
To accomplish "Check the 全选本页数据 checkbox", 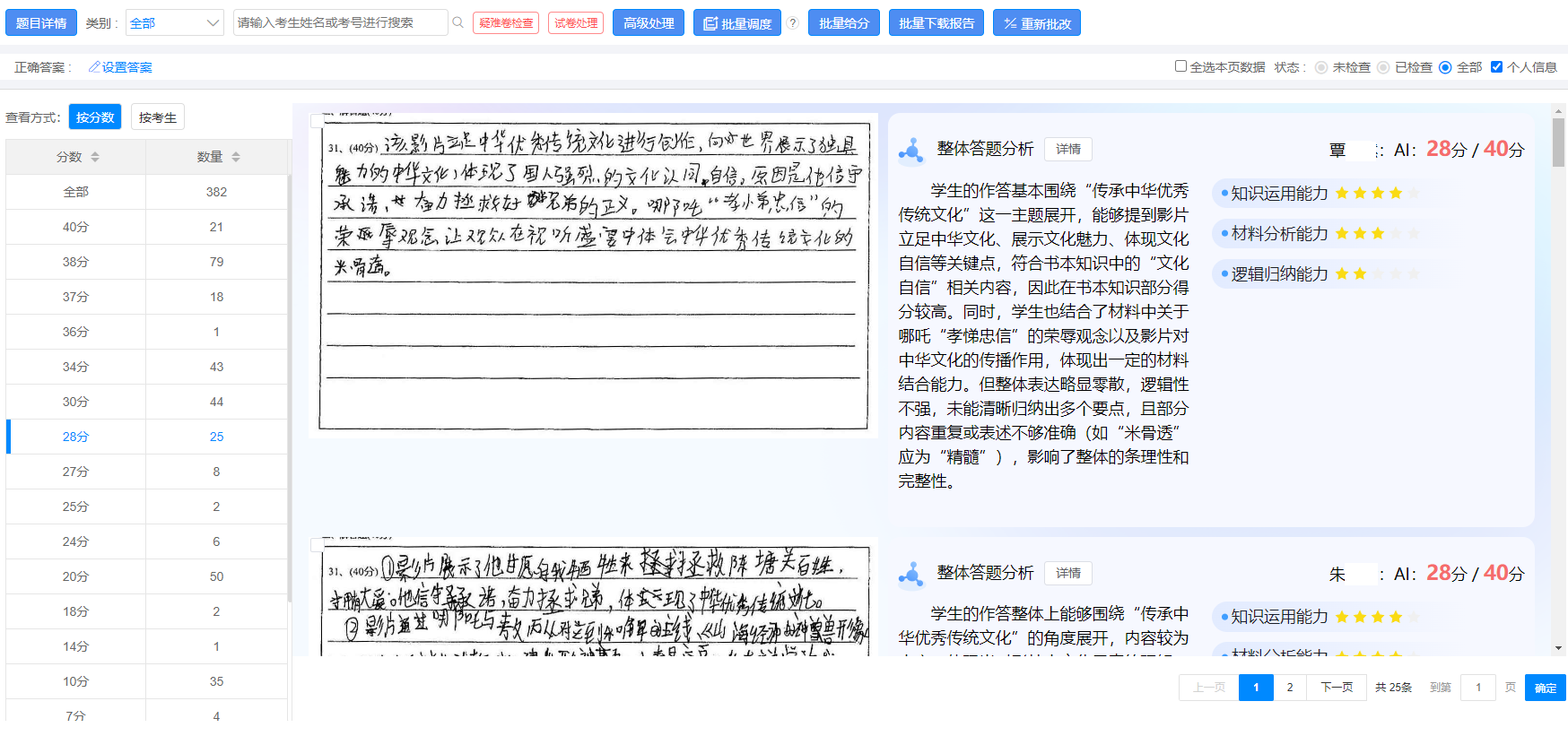I will click(x=1180, y=66).
